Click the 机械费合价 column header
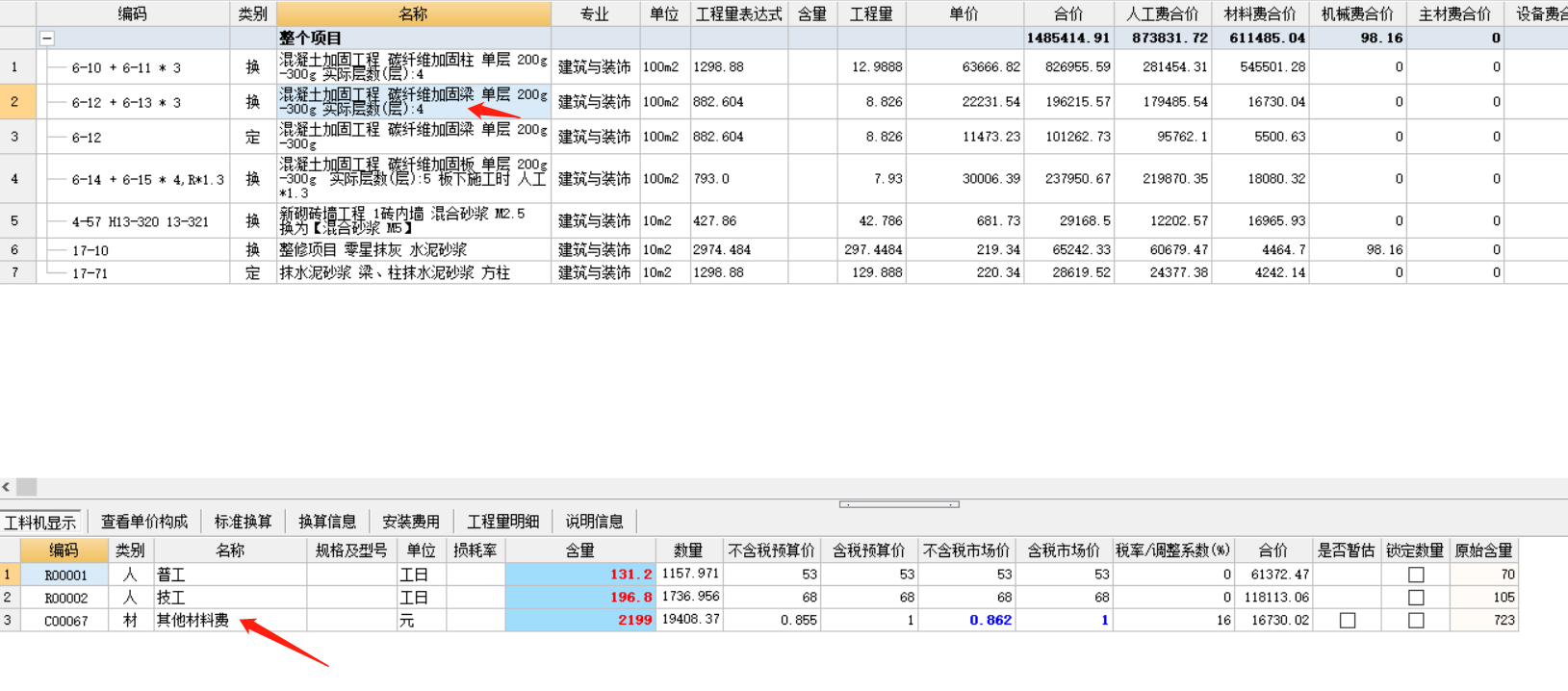Image resolution: width=1568 pixels, height=691 pixels. 1357,13
